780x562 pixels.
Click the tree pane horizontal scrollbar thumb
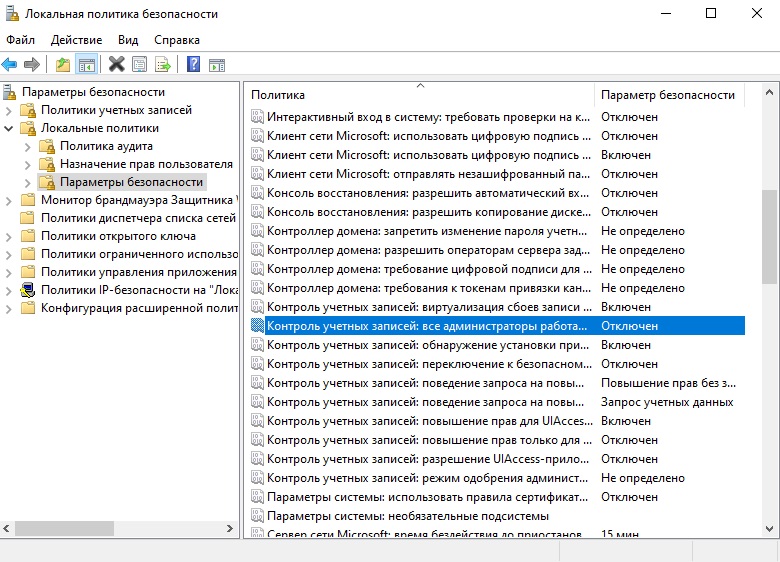click(x=64, y=528)
